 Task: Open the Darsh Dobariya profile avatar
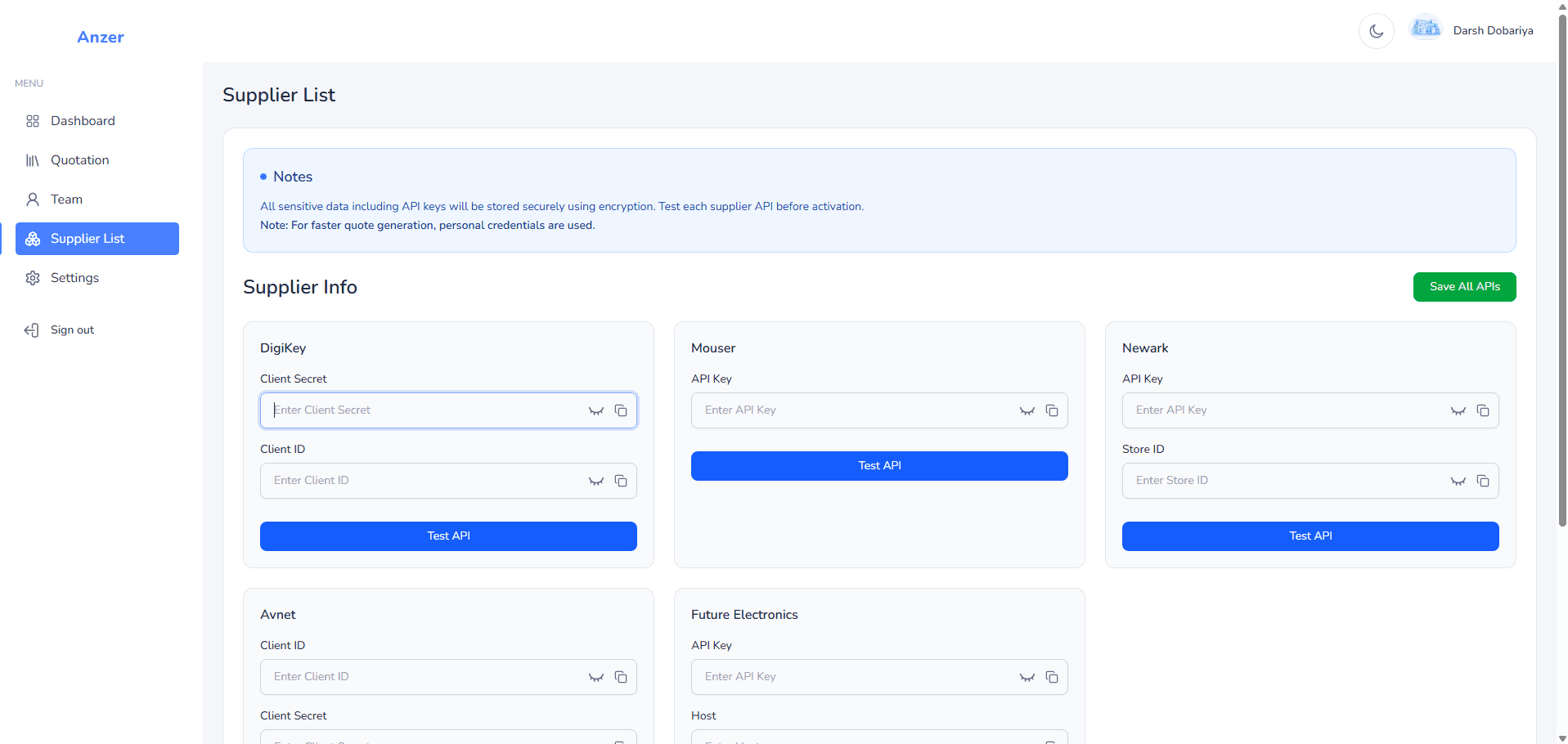click(1426, 29)
